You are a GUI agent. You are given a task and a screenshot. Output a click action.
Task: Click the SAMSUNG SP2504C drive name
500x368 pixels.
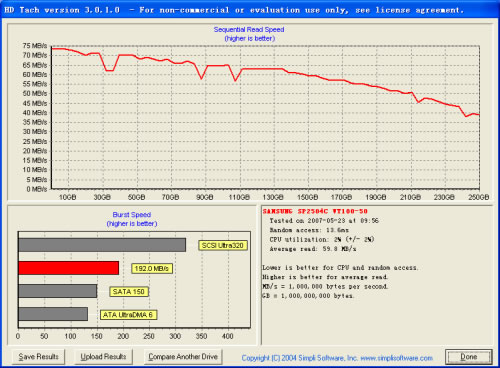315,211
